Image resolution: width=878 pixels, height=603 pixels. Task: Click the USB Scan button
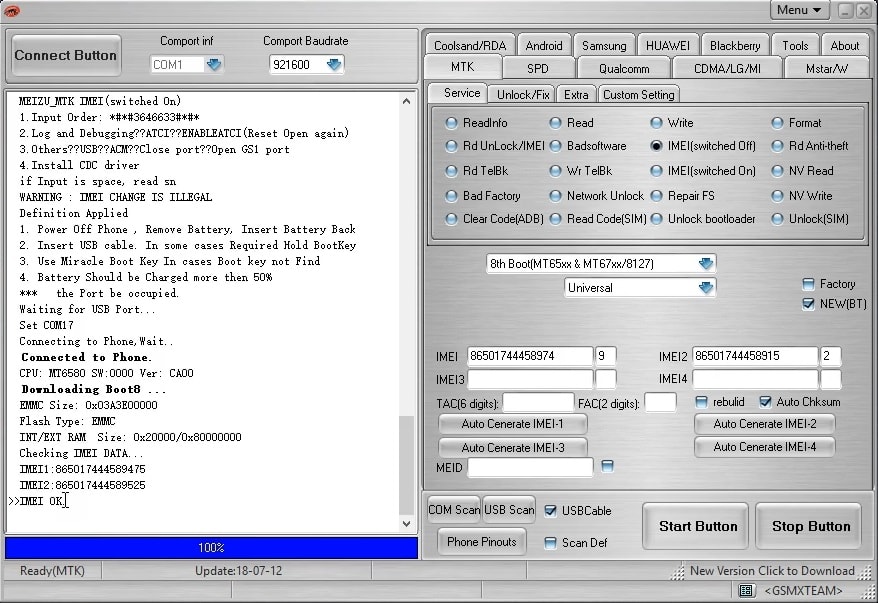[509, 509]
